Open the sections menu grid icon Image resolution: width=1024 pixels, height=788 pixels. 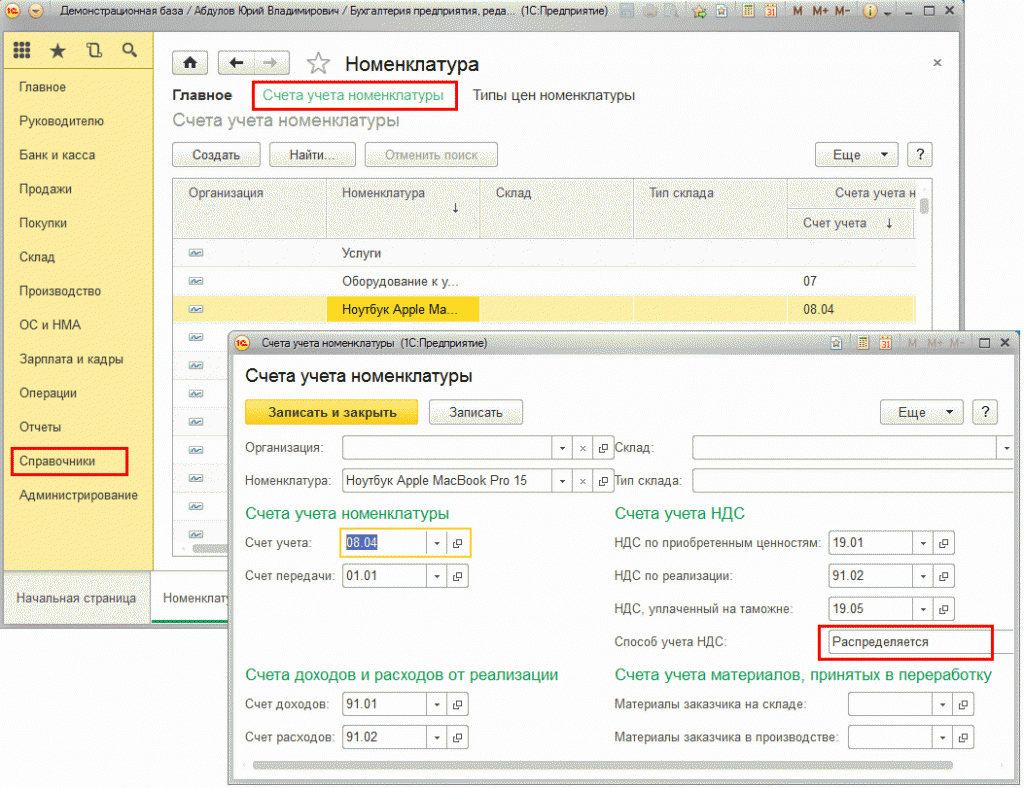pyautogui.click(x=21, y=50)
